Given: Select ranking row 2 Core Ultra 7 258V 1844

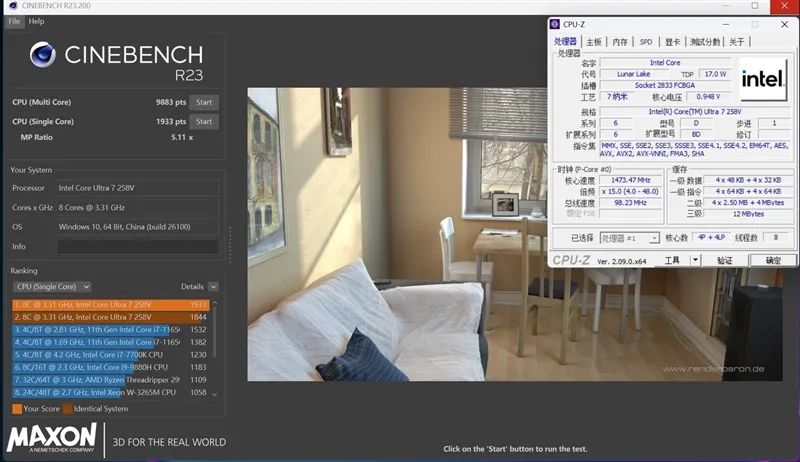Looking at the screenshot, I should tap(111, 317).
